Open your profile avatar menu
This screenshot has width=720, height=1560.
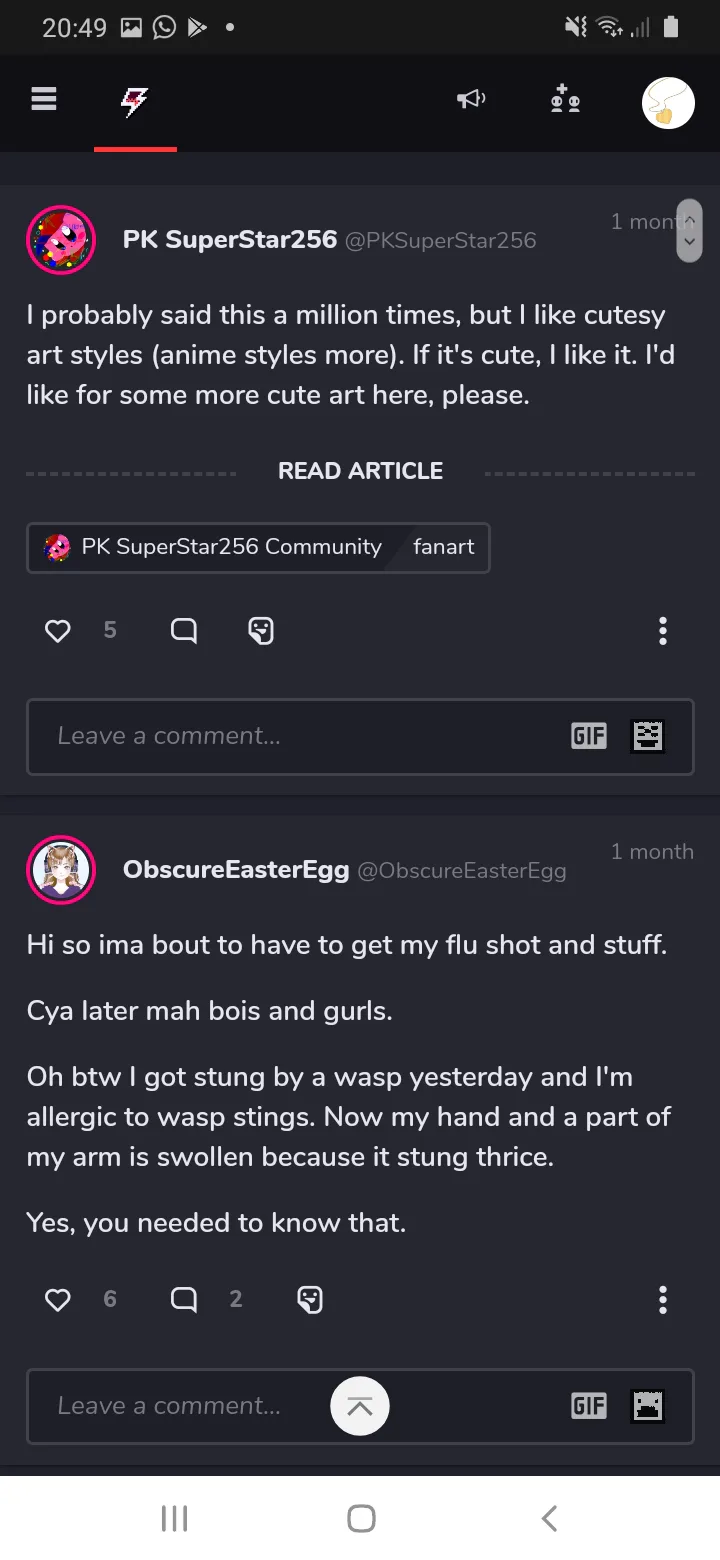[x=667, y=102]
